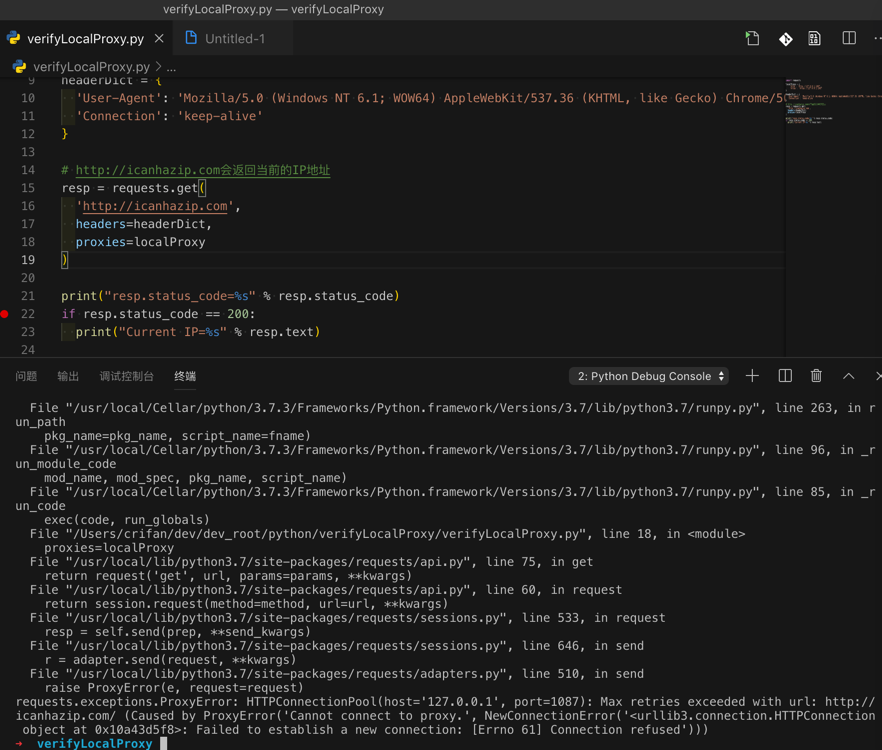Screen dimensions: 882x750
Task: Open the icanhazip.com link in the line 14 comment
Action: (x=147, y=170)
